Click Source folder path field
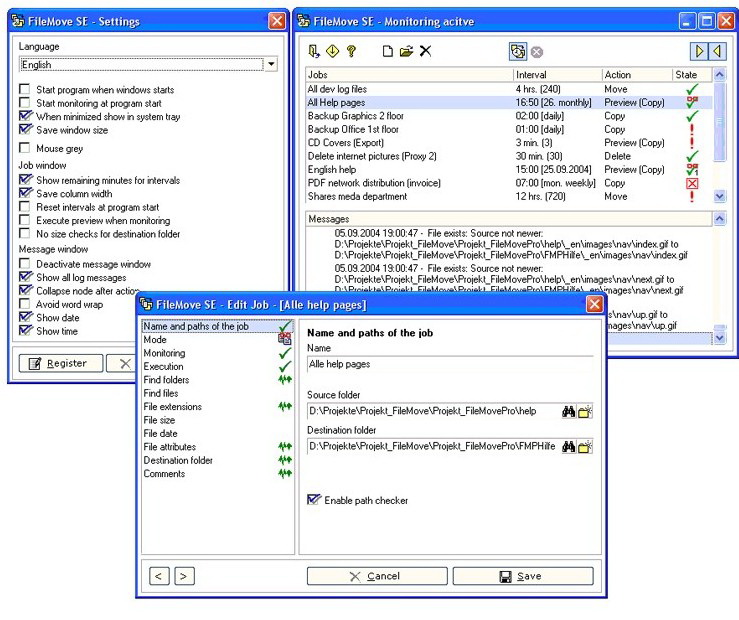 coord(434,411)
